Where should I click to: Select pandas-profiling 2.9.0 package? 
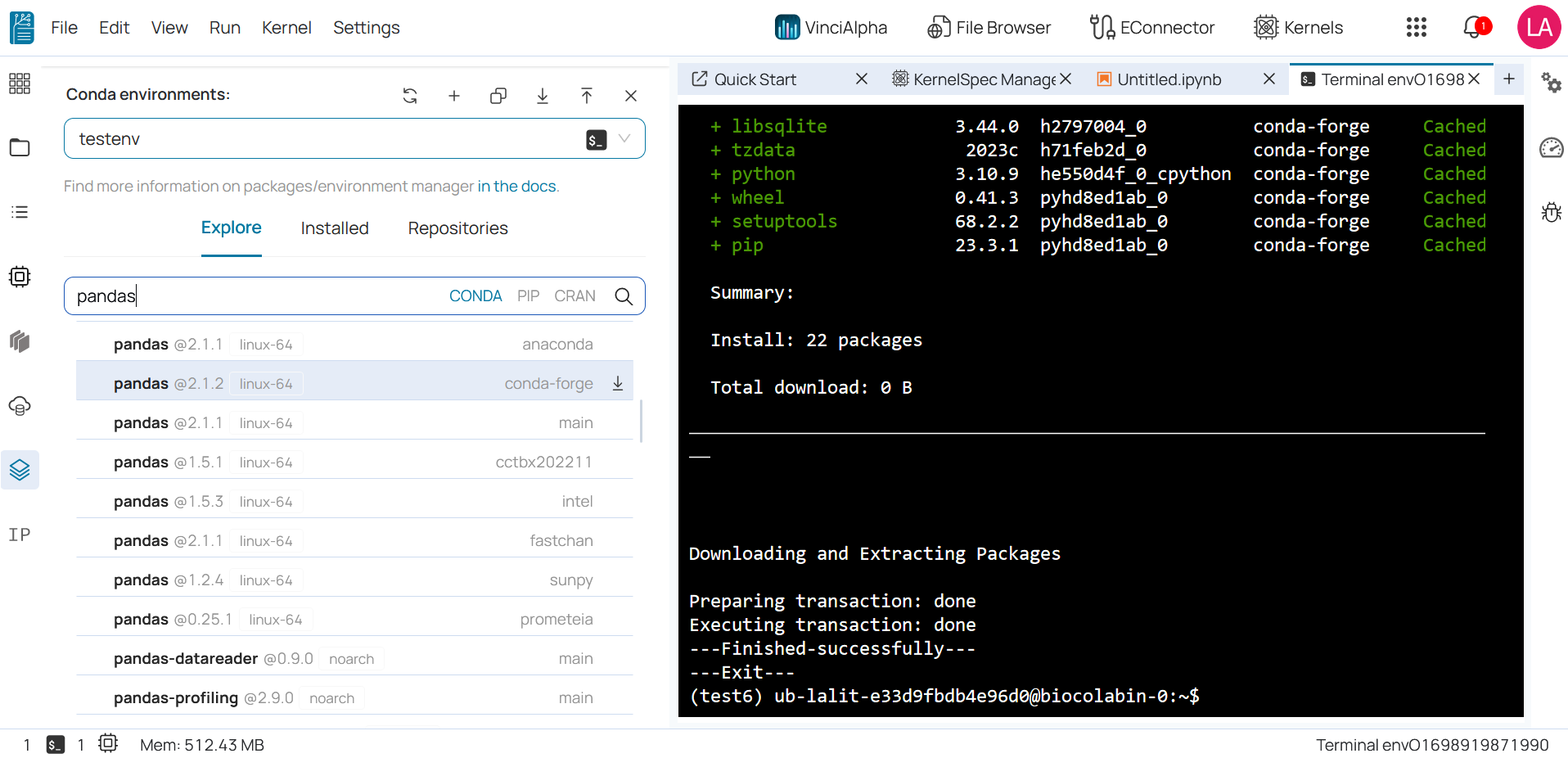354,698
